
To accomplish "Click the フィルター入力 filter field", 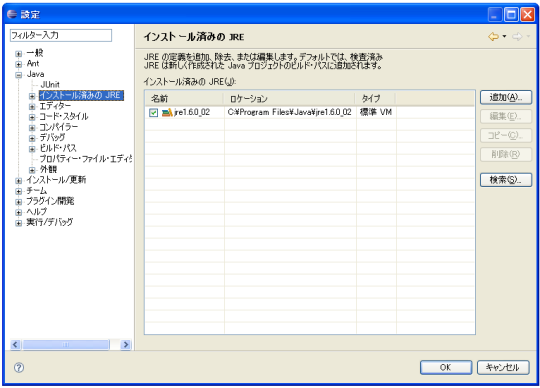I will [61, 35].
